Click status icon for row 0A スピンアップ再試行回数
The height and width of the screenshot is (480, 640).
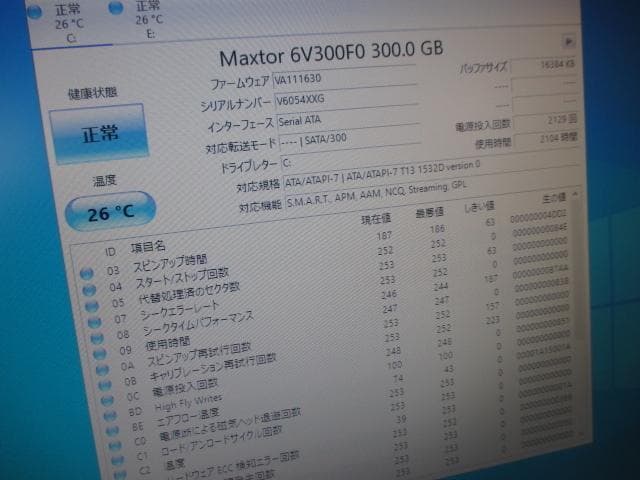click(102, 369)
